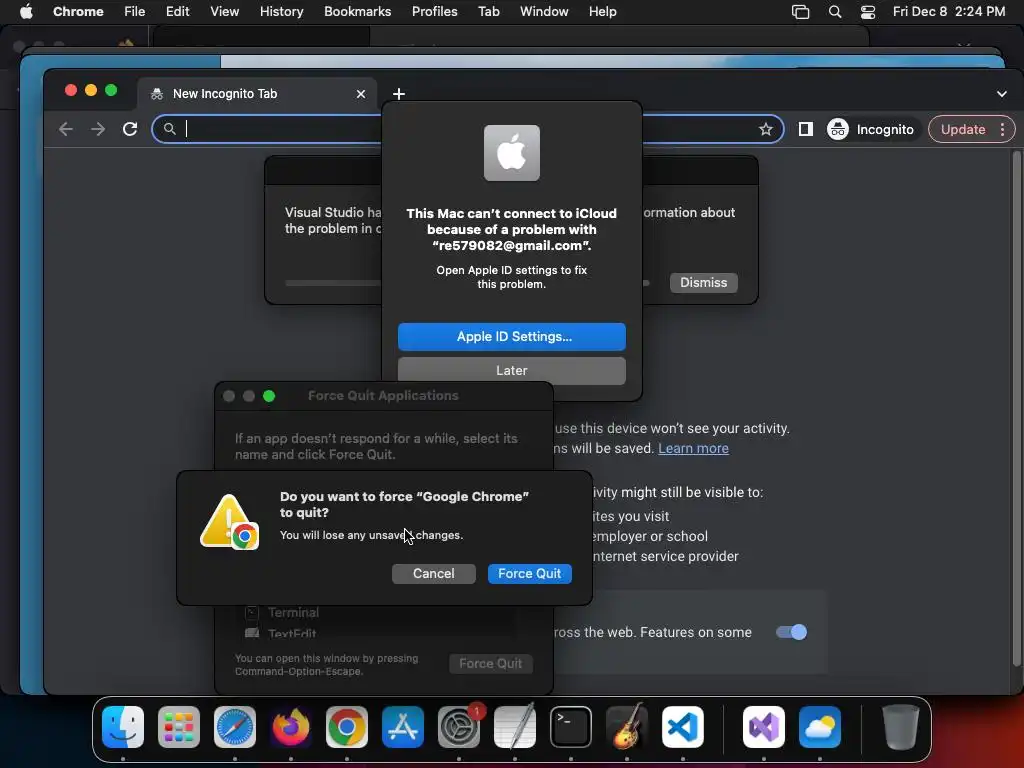Open Visual Studio Code in the dock
Viewport: 1024px width, 768px height.
(683, 727)
